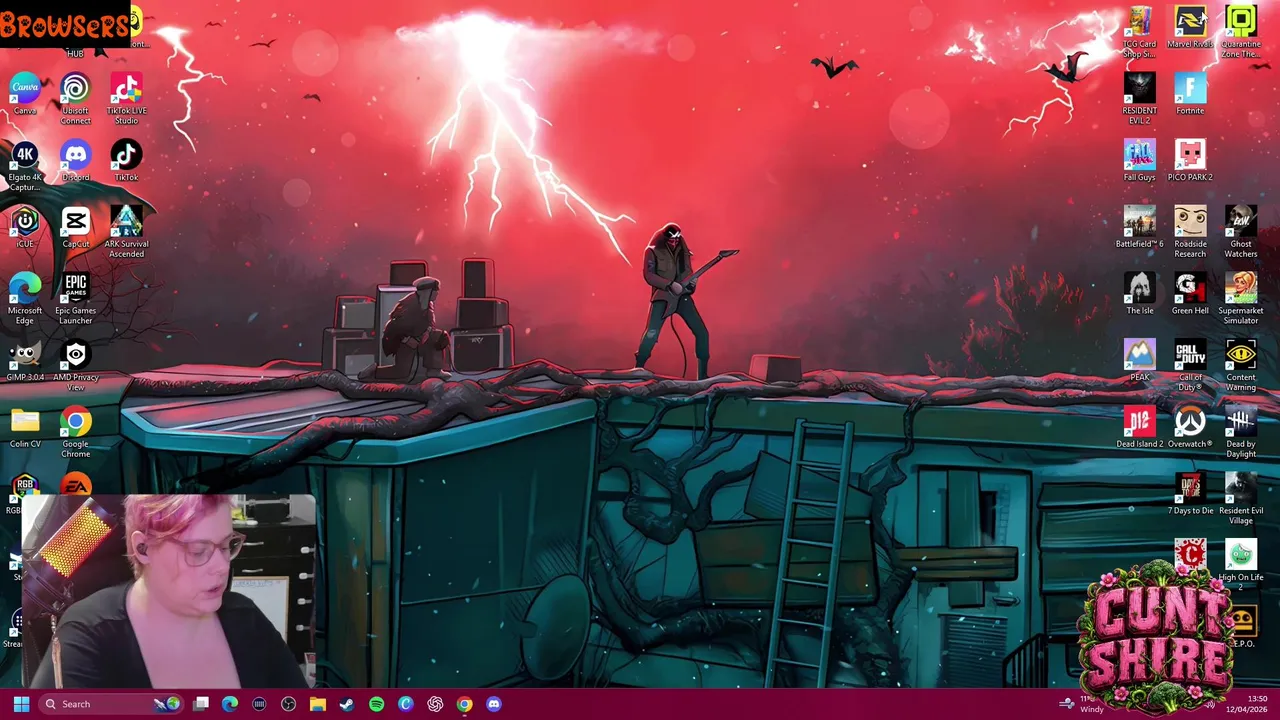
Task: Select the Fall Guys shortcut
Action: click(1139, 160)
